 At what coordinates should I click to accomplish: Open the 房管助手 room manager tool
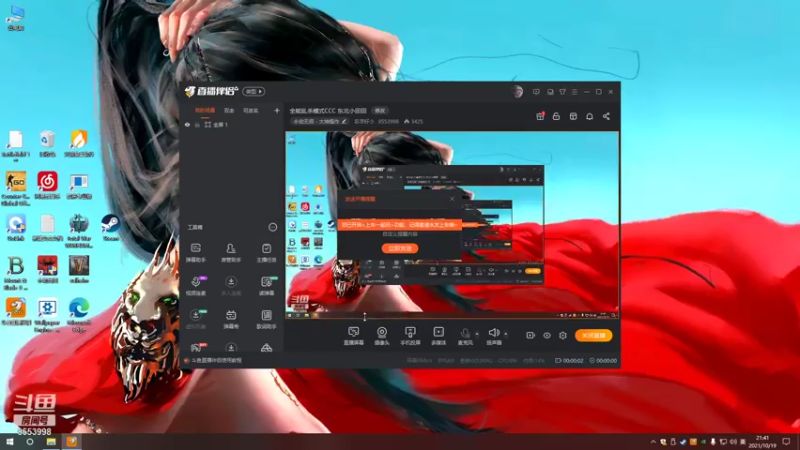point(231,253)
